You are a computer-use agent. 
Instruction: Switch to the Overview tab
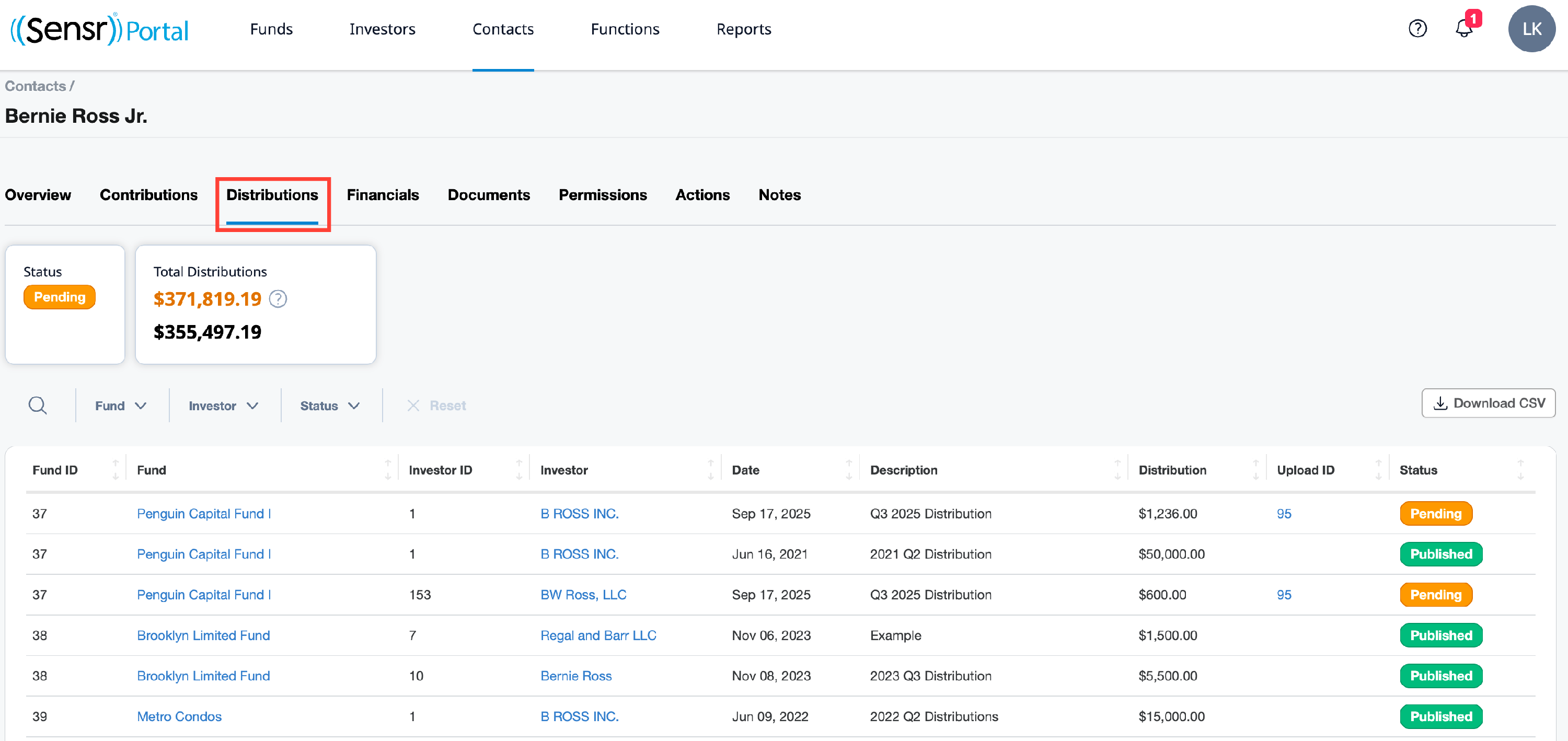click(x=38, y=195)
